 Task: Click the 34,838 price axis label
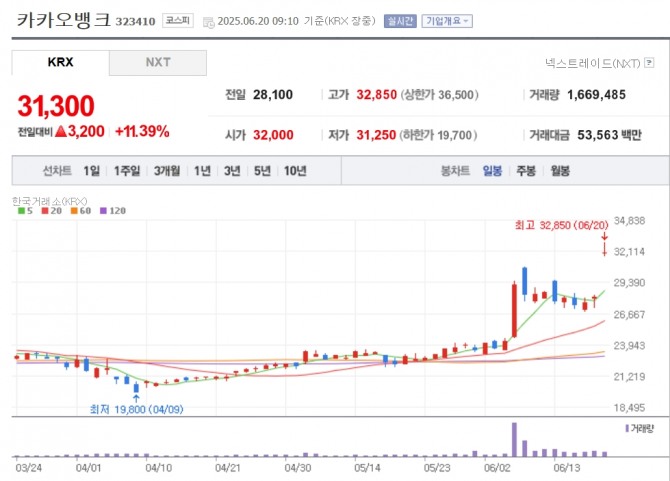point(629,221)
